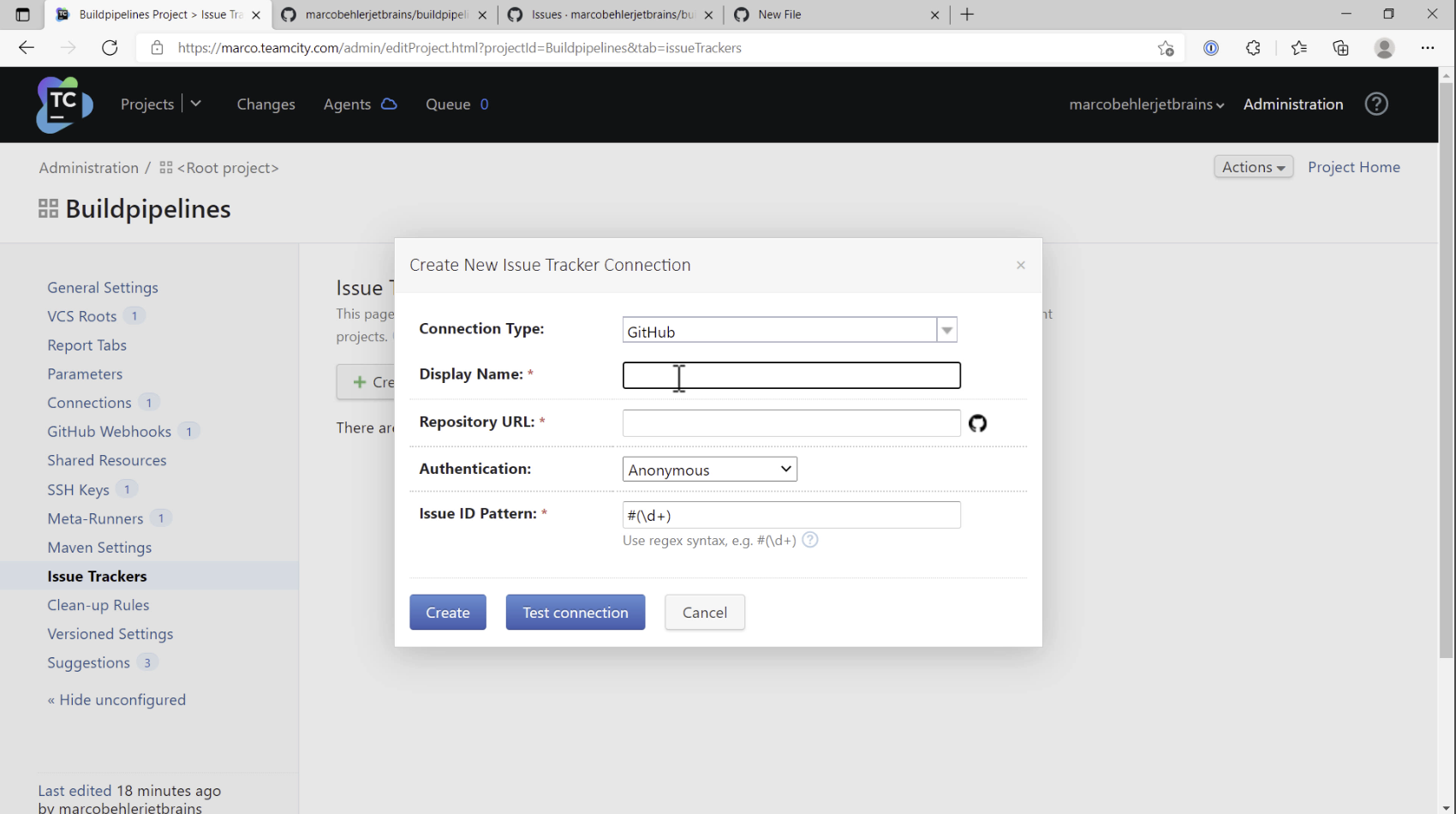
Task: Expand the Actions dropdown
Action: [x=1252, y=166]
